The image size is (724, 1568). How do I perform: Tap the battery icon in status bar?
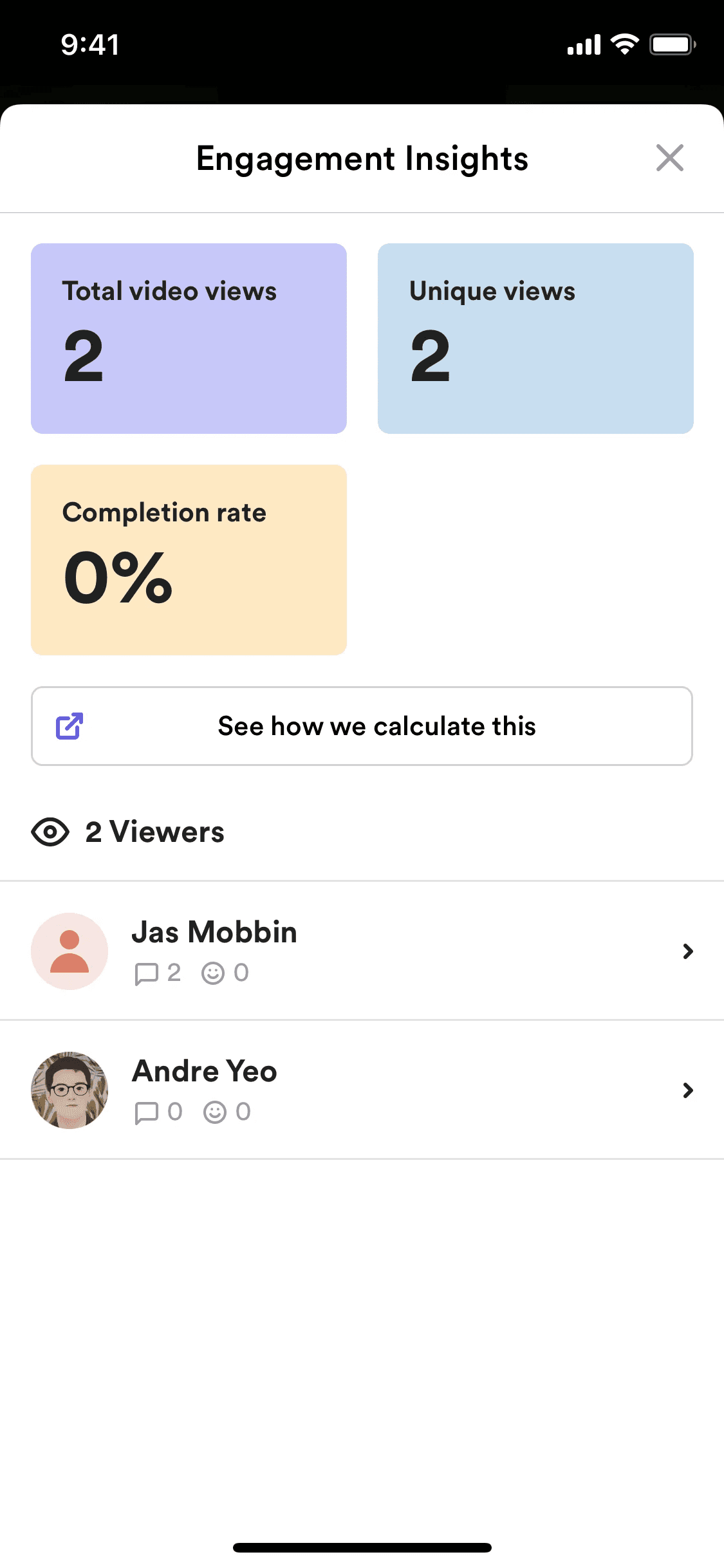click(673, 44)
